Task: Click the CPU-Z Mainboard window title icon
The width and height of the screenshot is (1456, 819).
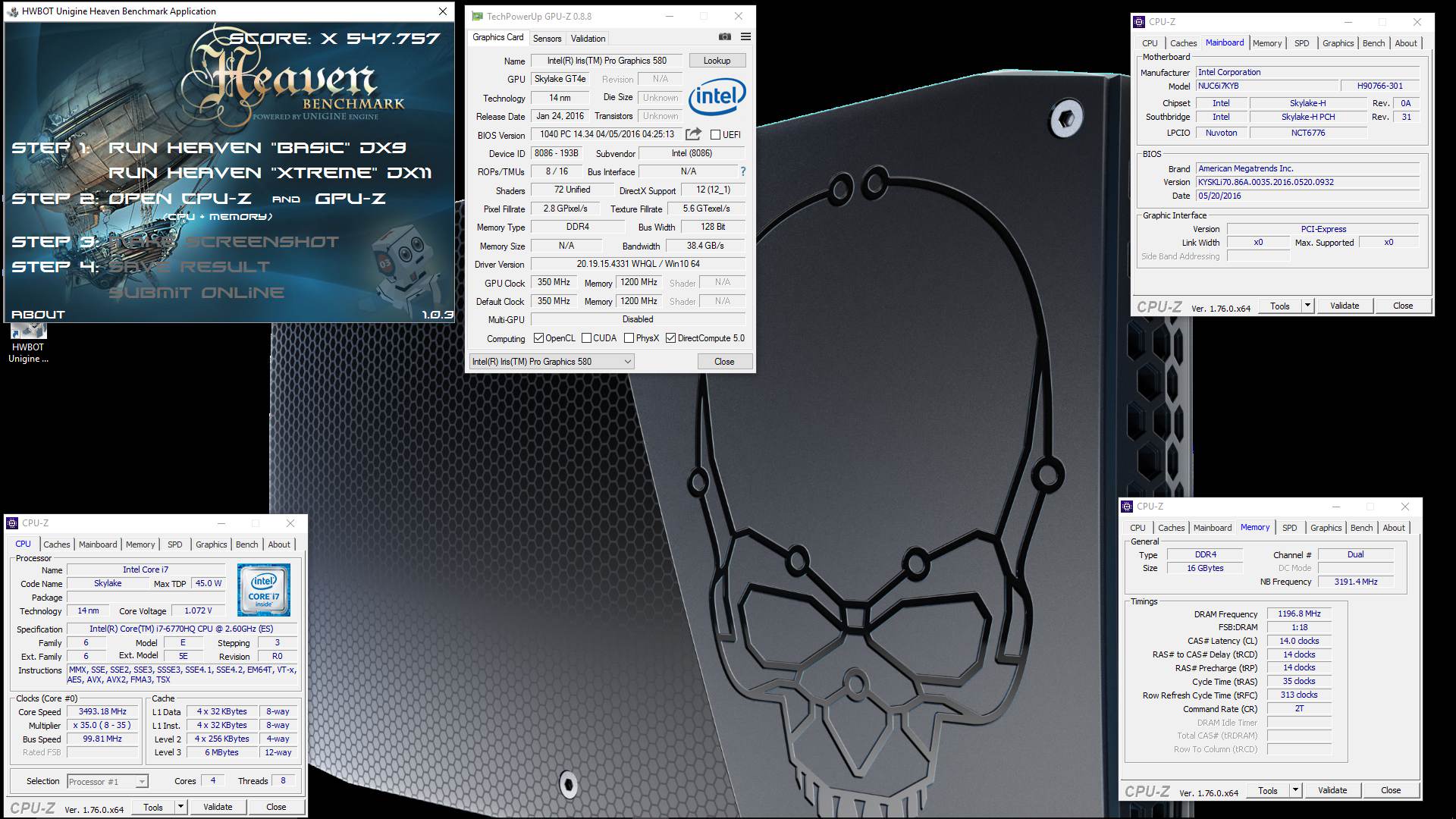Action: coord(1139,22)
